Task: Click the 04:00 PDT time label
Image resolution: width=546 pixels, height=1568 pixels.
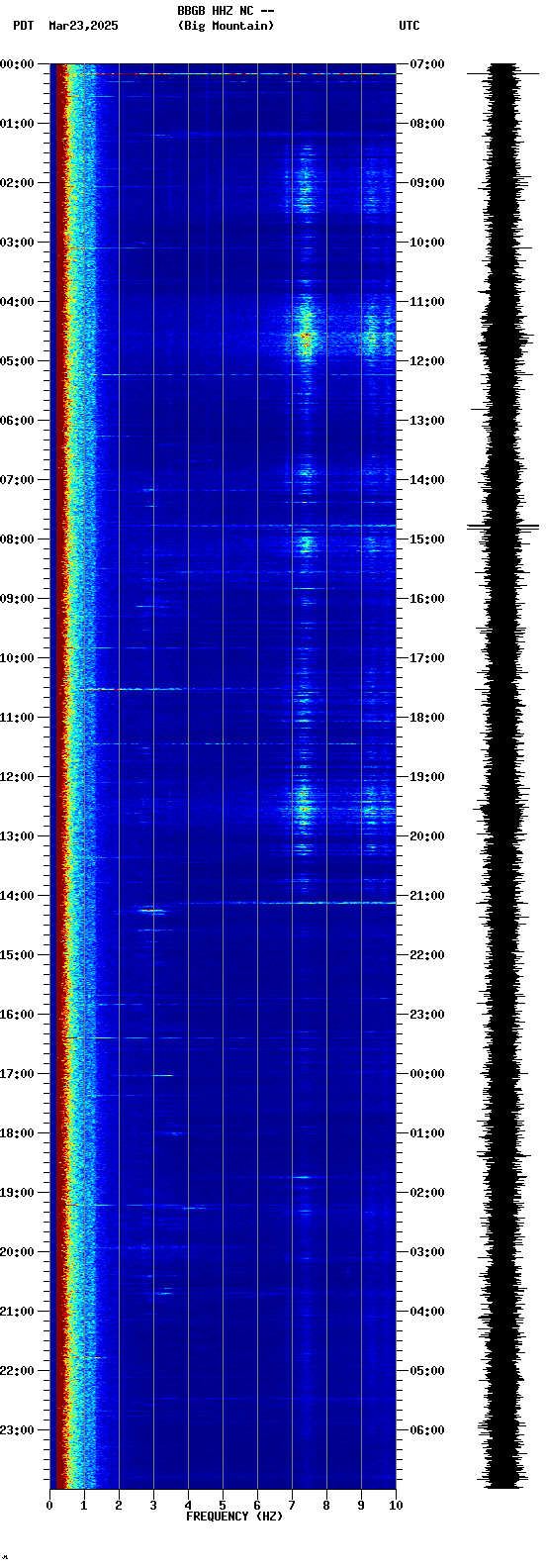Action: 17,302
